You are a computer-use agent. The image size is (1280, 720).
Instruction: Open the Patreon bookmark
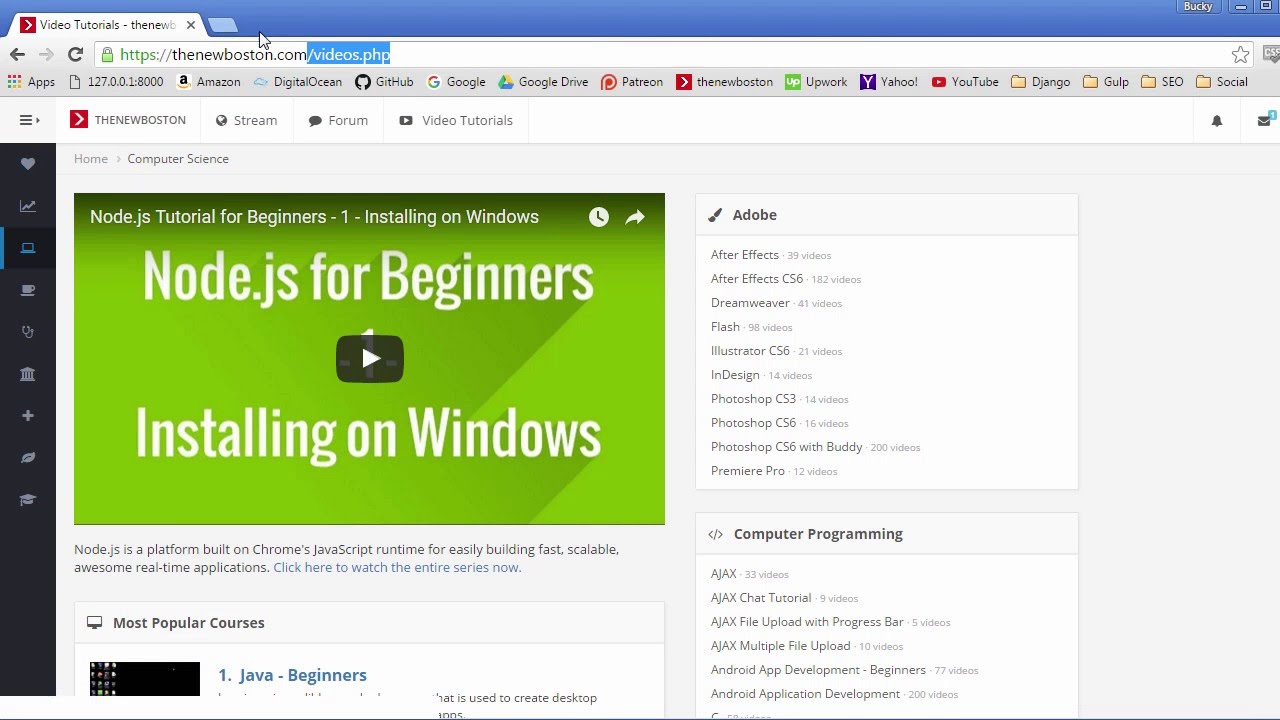coord(632,82)
